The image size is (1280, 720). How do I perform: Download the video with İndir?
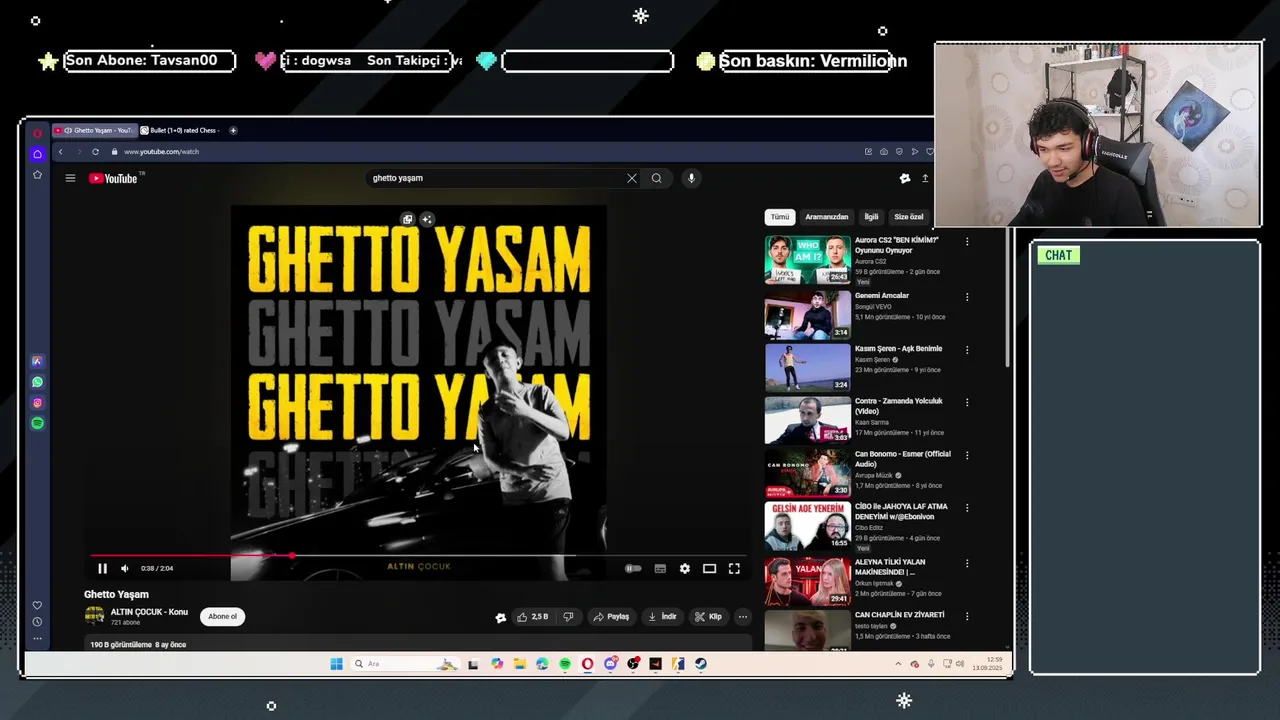pyautogui.click(x=663, y=617)
